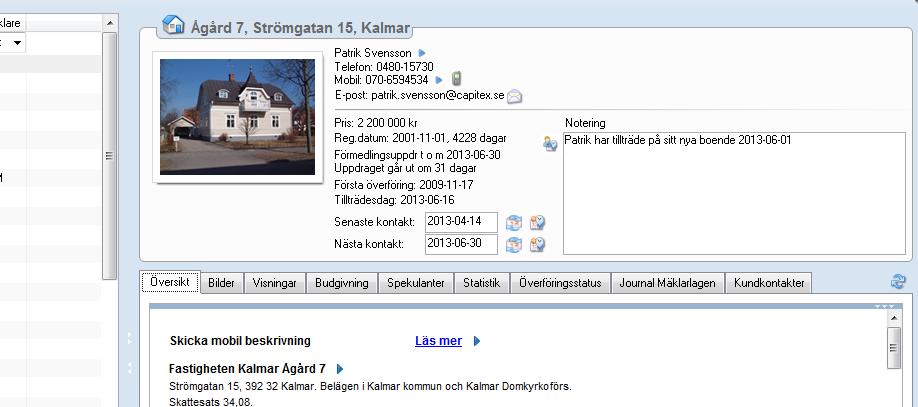Open the dropdown arrow in left list
Viewport: 918px width, 407px height.
tap(17, 43)
